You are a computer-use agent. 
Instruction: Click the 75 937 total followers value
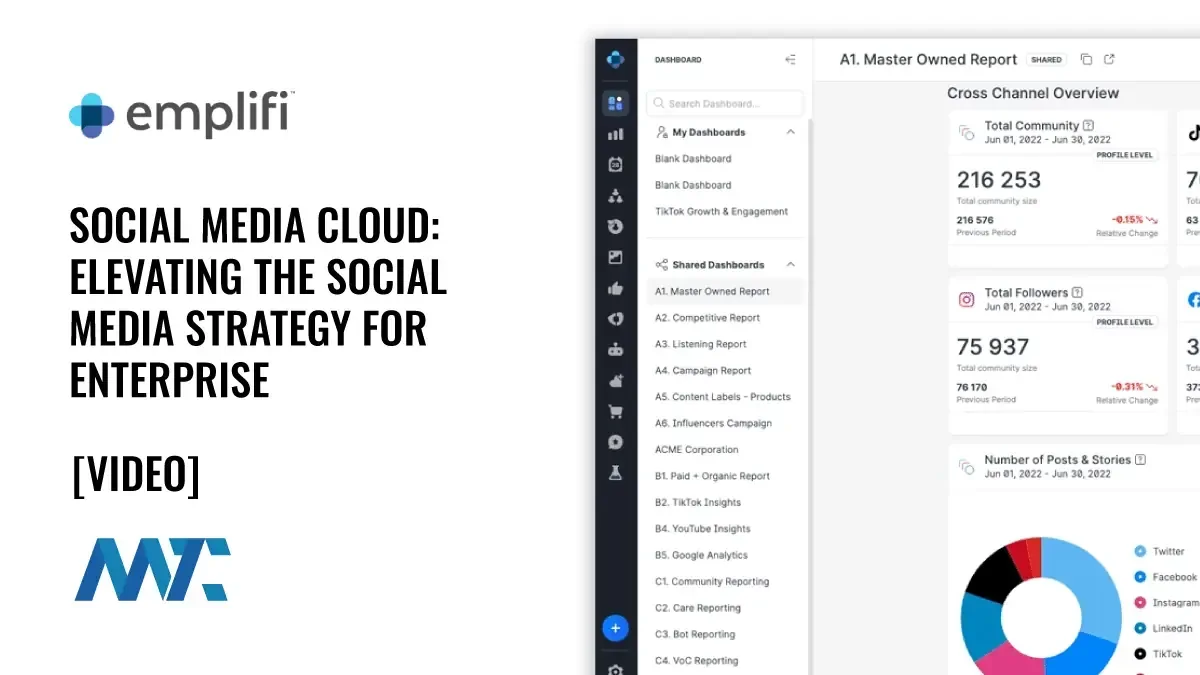coord(993,347)
